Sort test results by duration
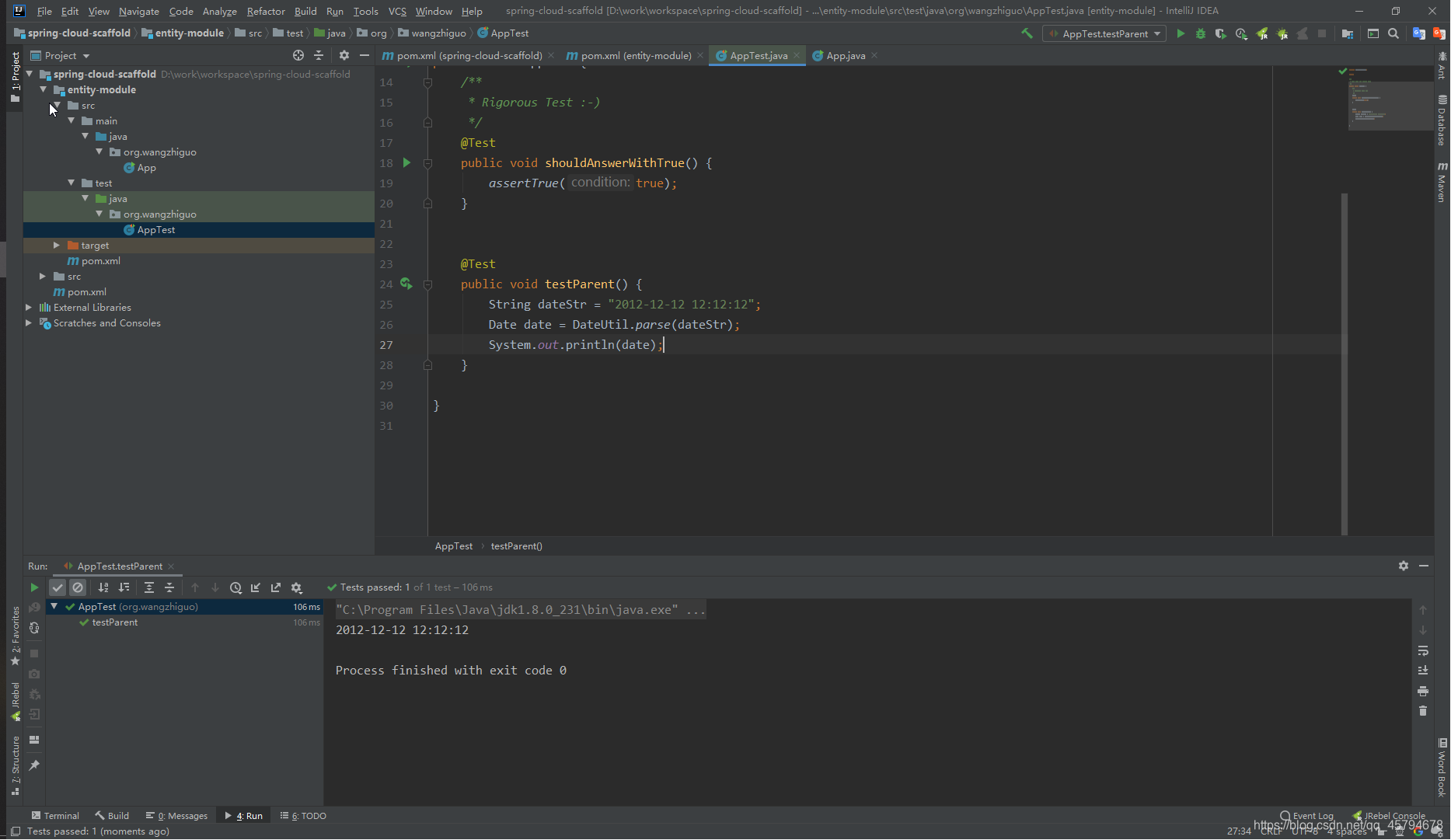 124,587
